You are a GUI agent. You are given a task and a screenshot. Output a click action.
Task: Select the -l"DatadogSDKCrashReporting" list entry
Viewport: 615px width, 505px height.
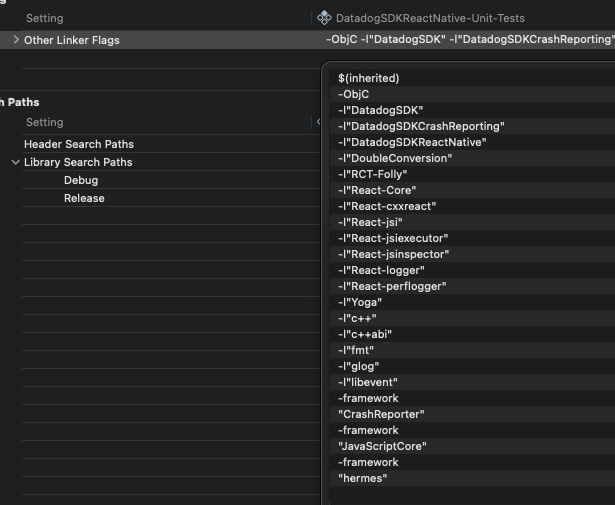coord(472,126)
